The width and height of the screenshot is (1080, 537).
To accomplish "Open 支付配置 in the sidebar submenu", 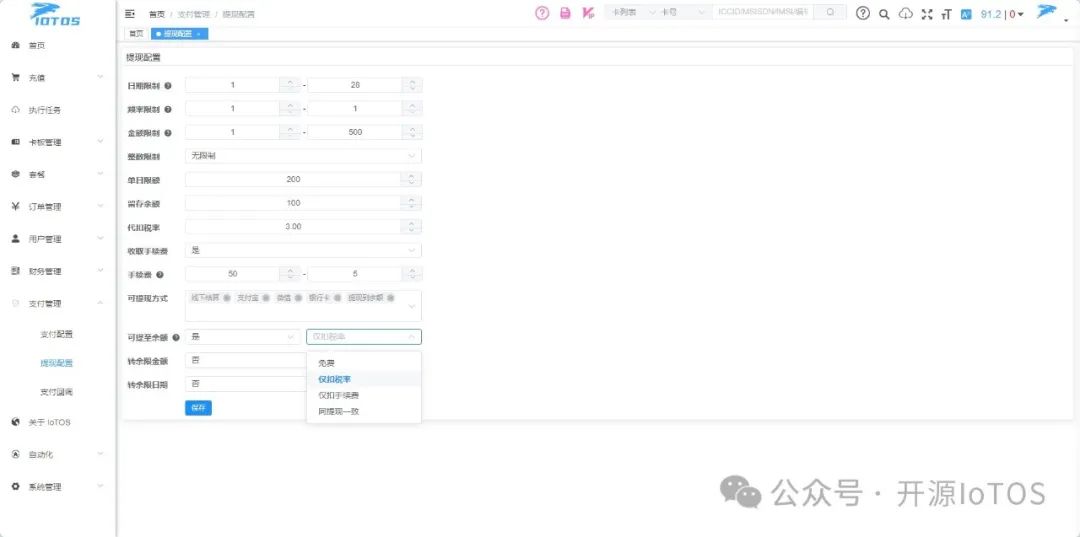I will [x=56, y=334].
